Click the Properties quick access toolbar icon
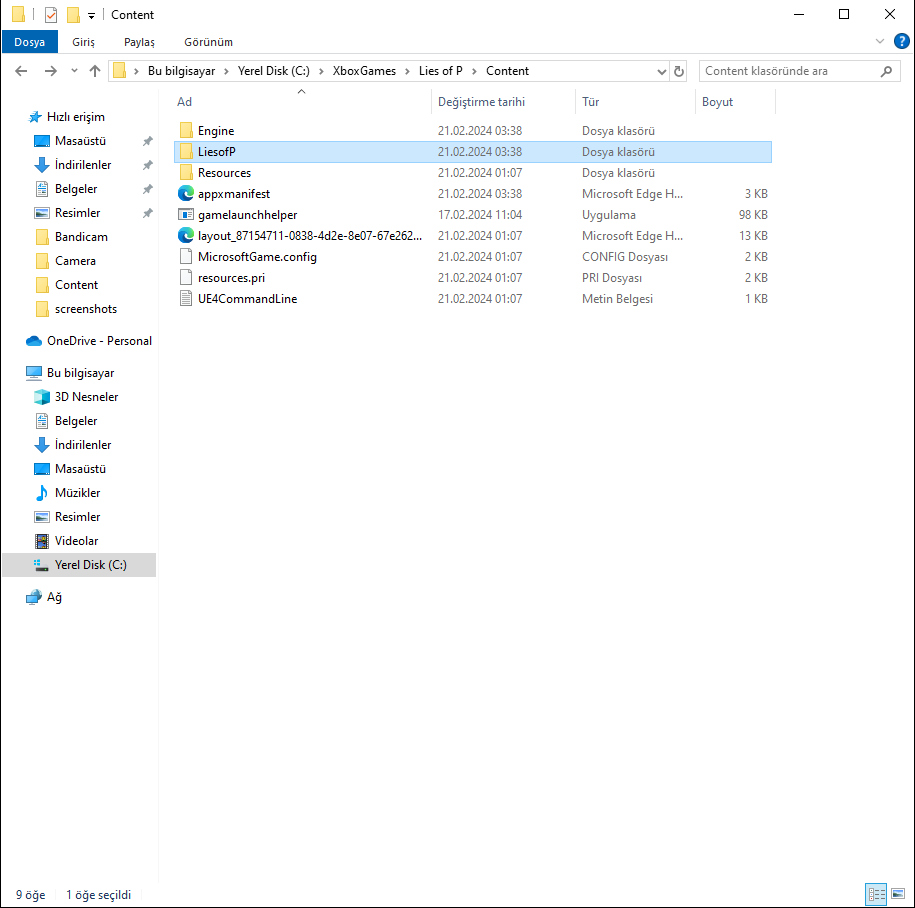Image resolution: width=915 pixels, height=908 pixels. click(51, 15)
